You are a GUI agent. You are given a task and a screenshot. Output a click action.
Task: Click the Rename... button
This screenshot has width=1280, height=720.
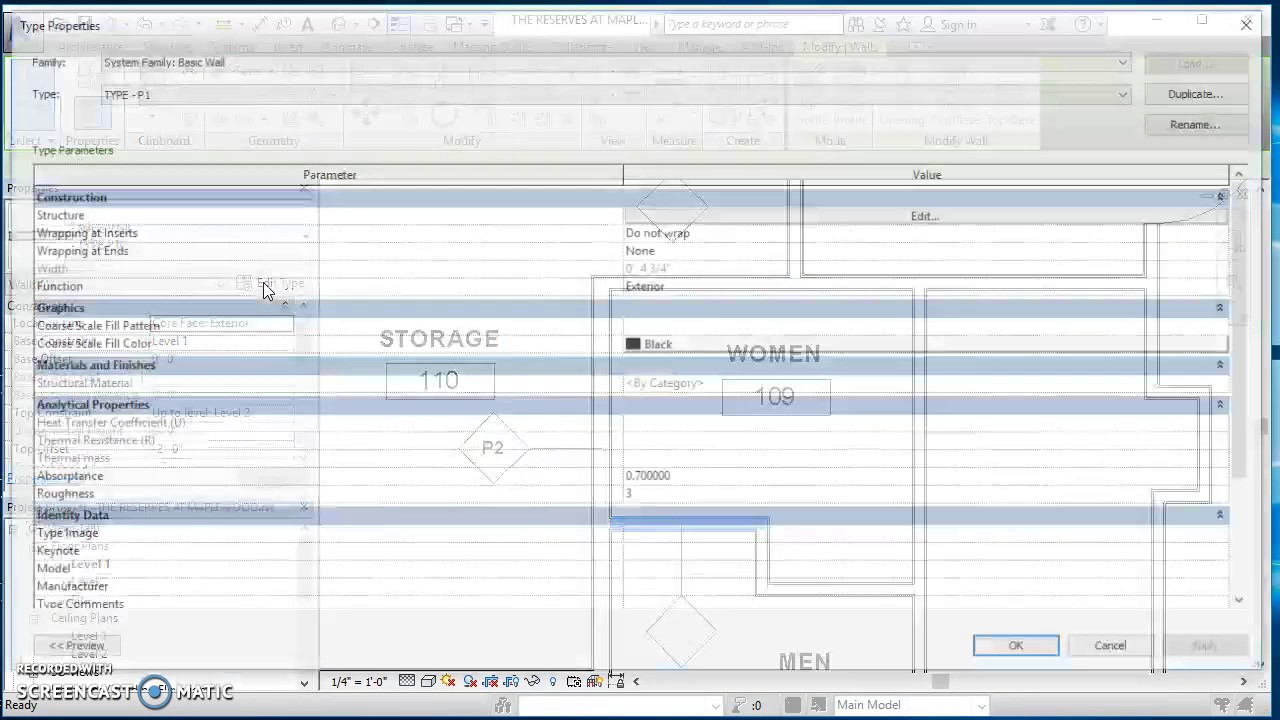point(1196,125)
